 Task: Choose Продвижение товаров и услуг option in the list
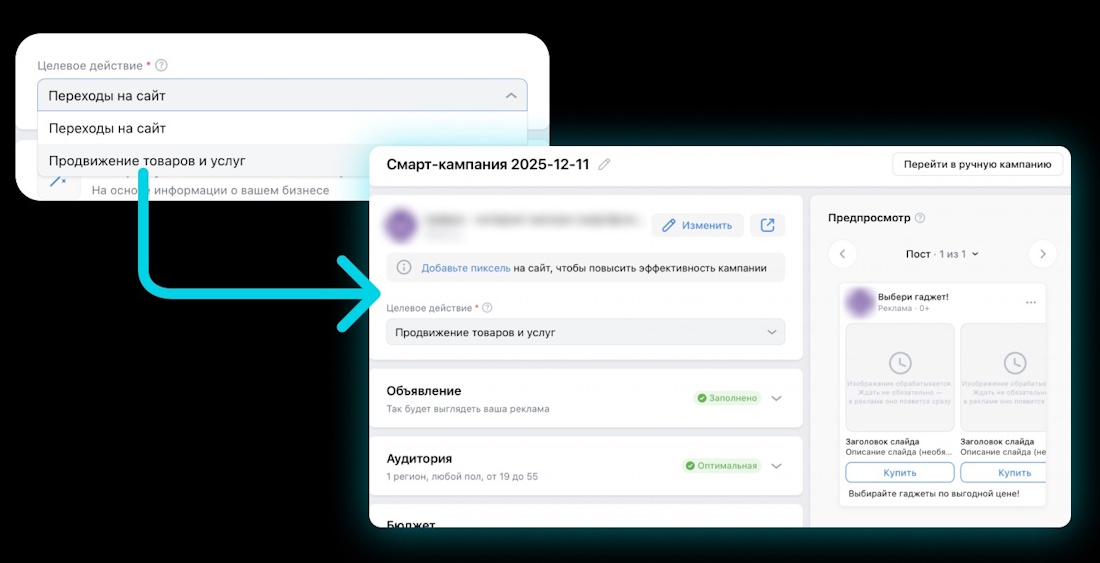pos(147,160)
